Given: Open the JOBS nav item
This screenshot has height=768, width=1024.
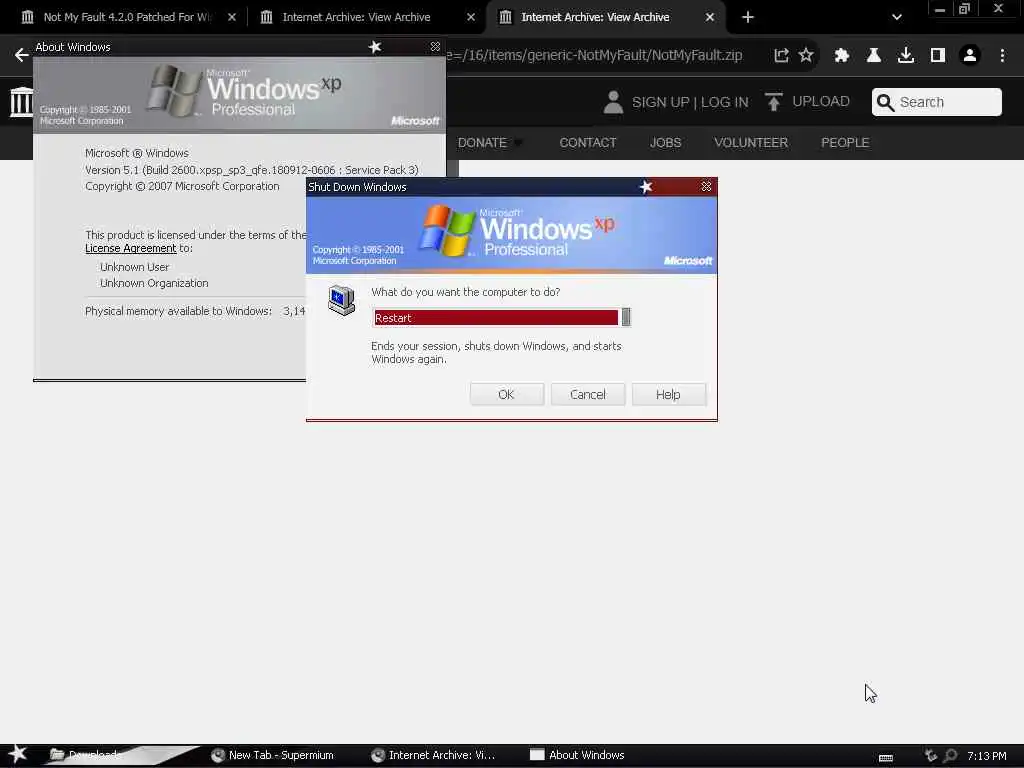Looking at the screenshot, I should (x=665, y=142).
